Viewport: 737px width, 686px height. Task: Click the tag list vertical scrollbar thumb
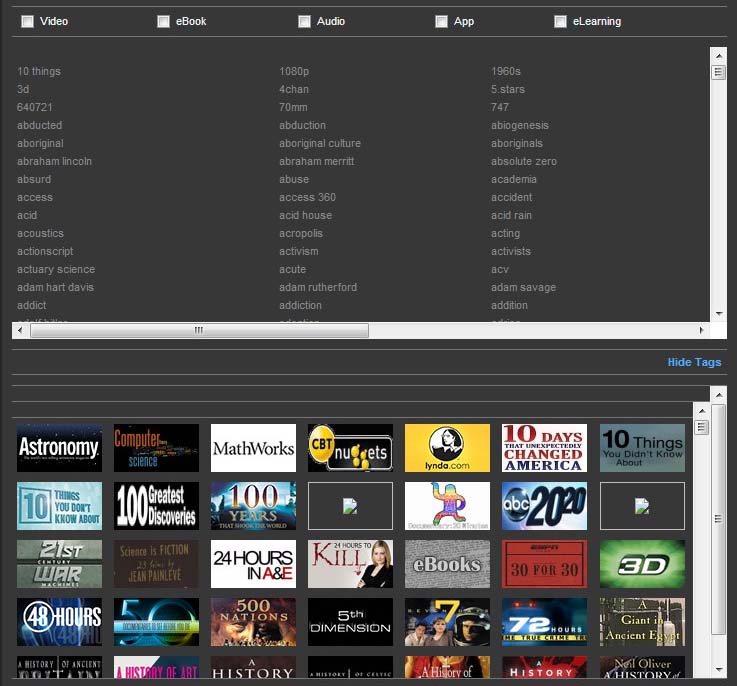[718, 72]
